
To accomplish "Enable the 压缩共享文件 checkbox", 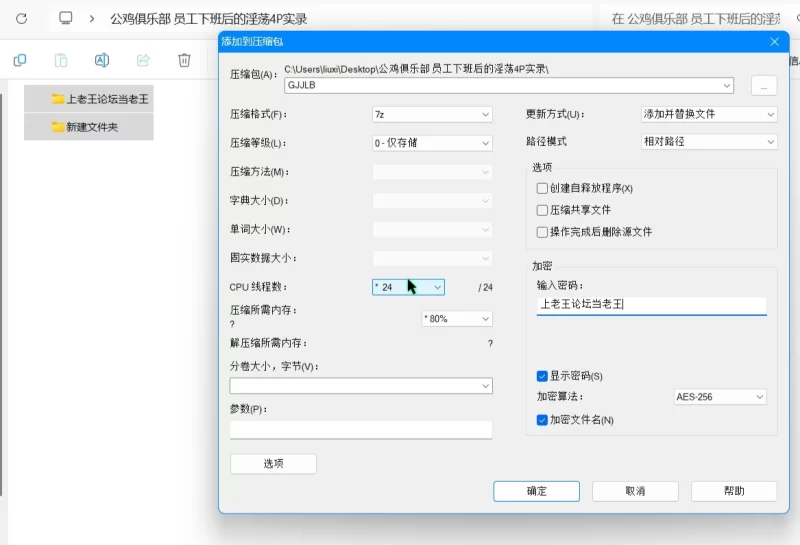I will (542, 210).
